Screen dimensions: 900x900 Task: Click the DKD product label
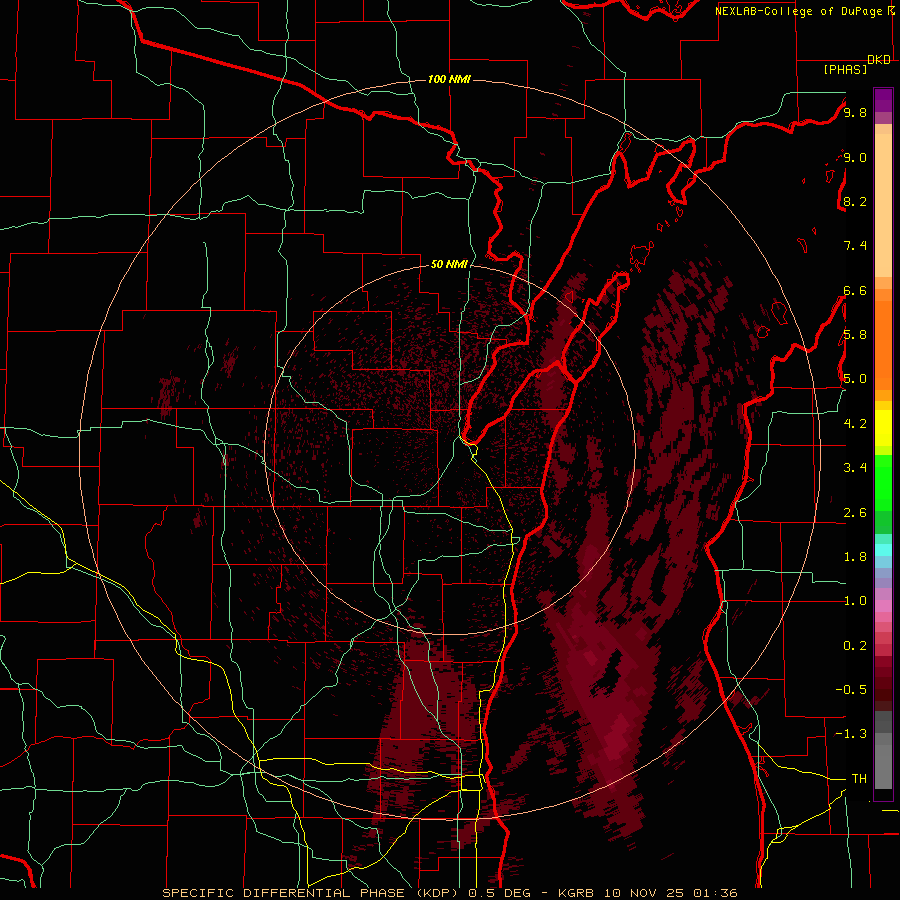pos(879,60)
